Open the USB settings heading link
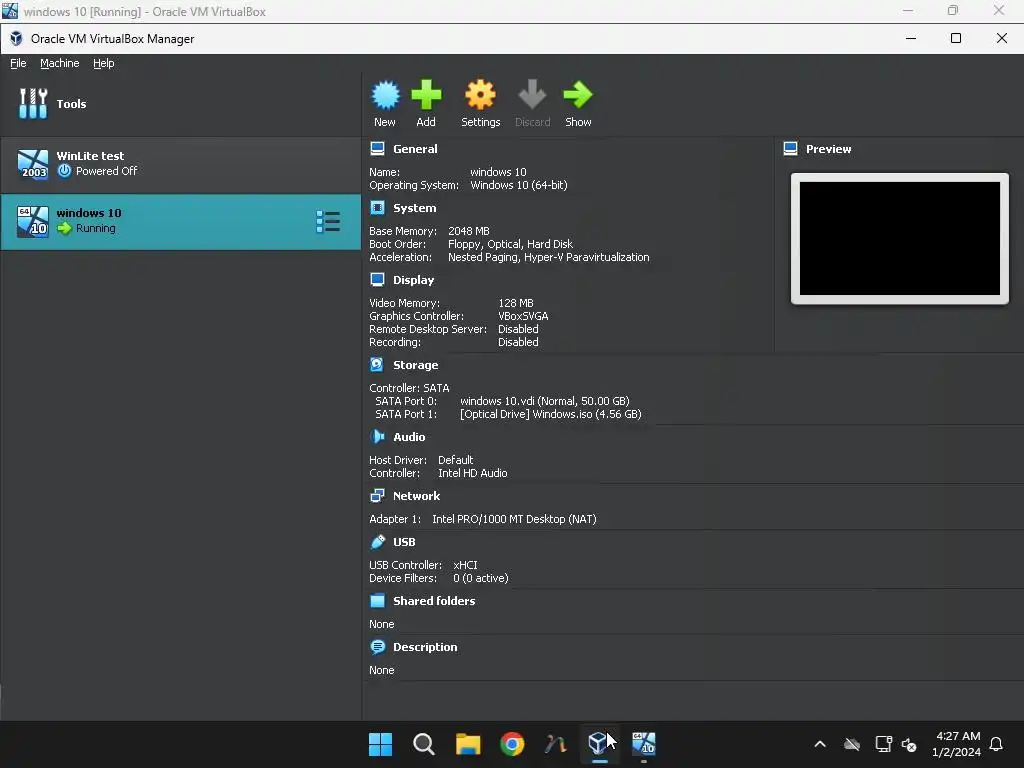 pyautogui.click(x=404, y=542)
